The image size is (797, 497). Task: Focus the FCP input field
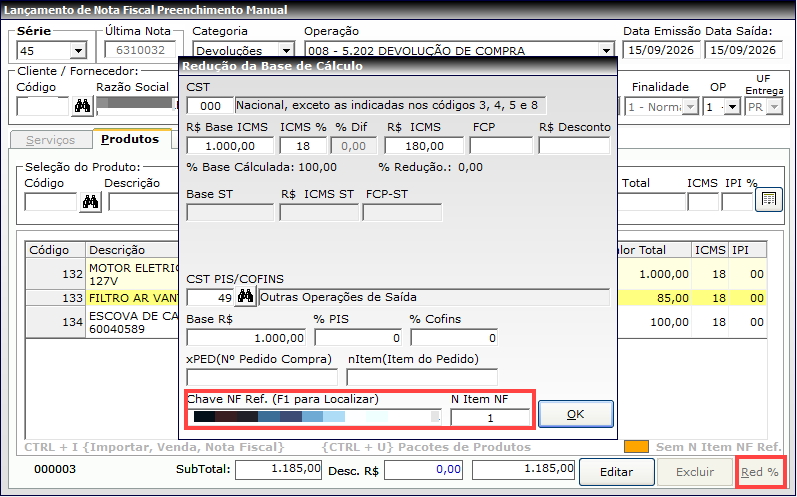click(501, 146)
